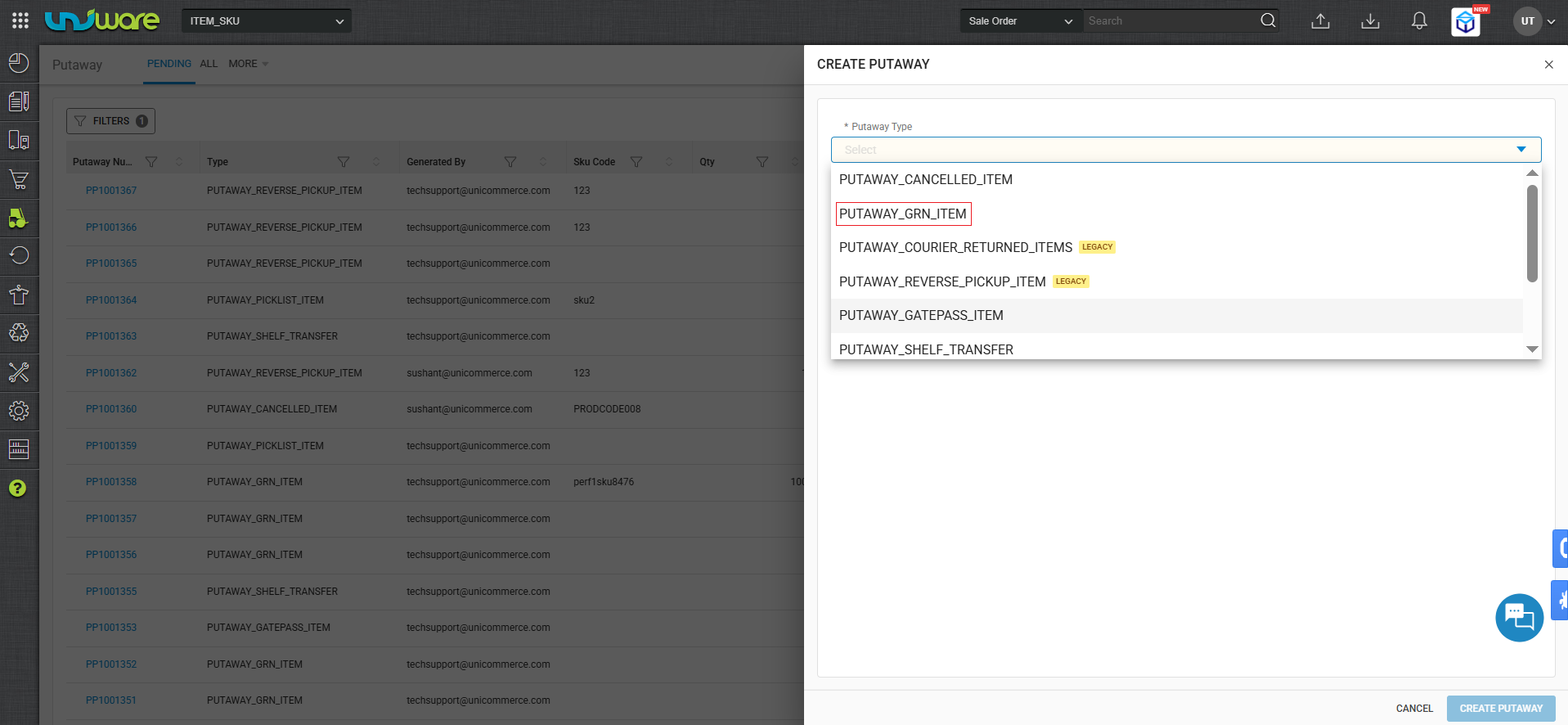Click the dropdown list scroll-down arrow

(x=1532, y=349)
